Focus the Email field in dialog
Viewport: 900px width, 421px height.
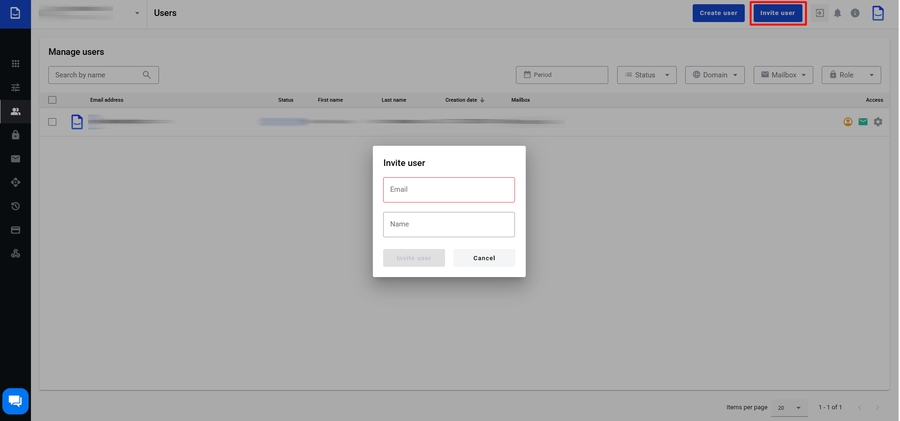coord(449,190)
